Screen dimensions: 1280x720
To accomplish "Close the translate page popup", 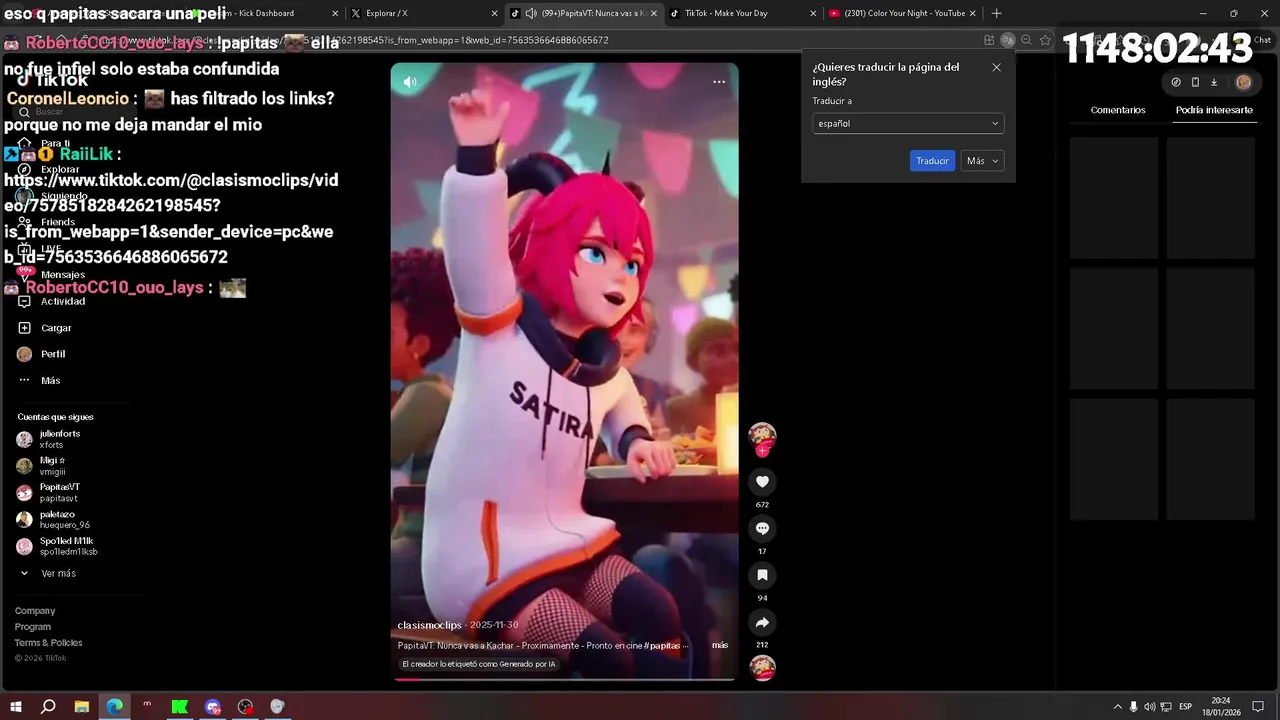I will pyautogui.click(x=996, y=67).
